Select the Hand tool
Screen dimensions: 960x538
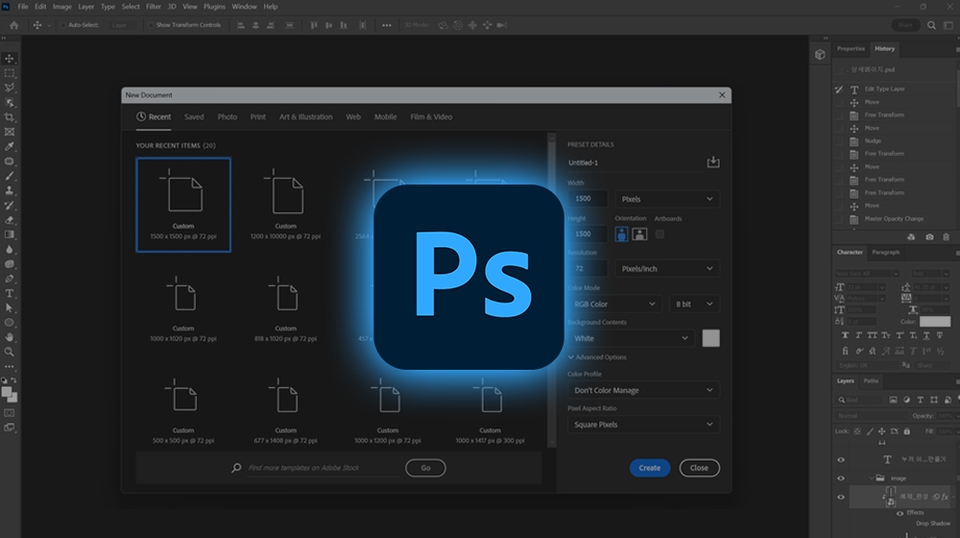[x=9, y=337]
